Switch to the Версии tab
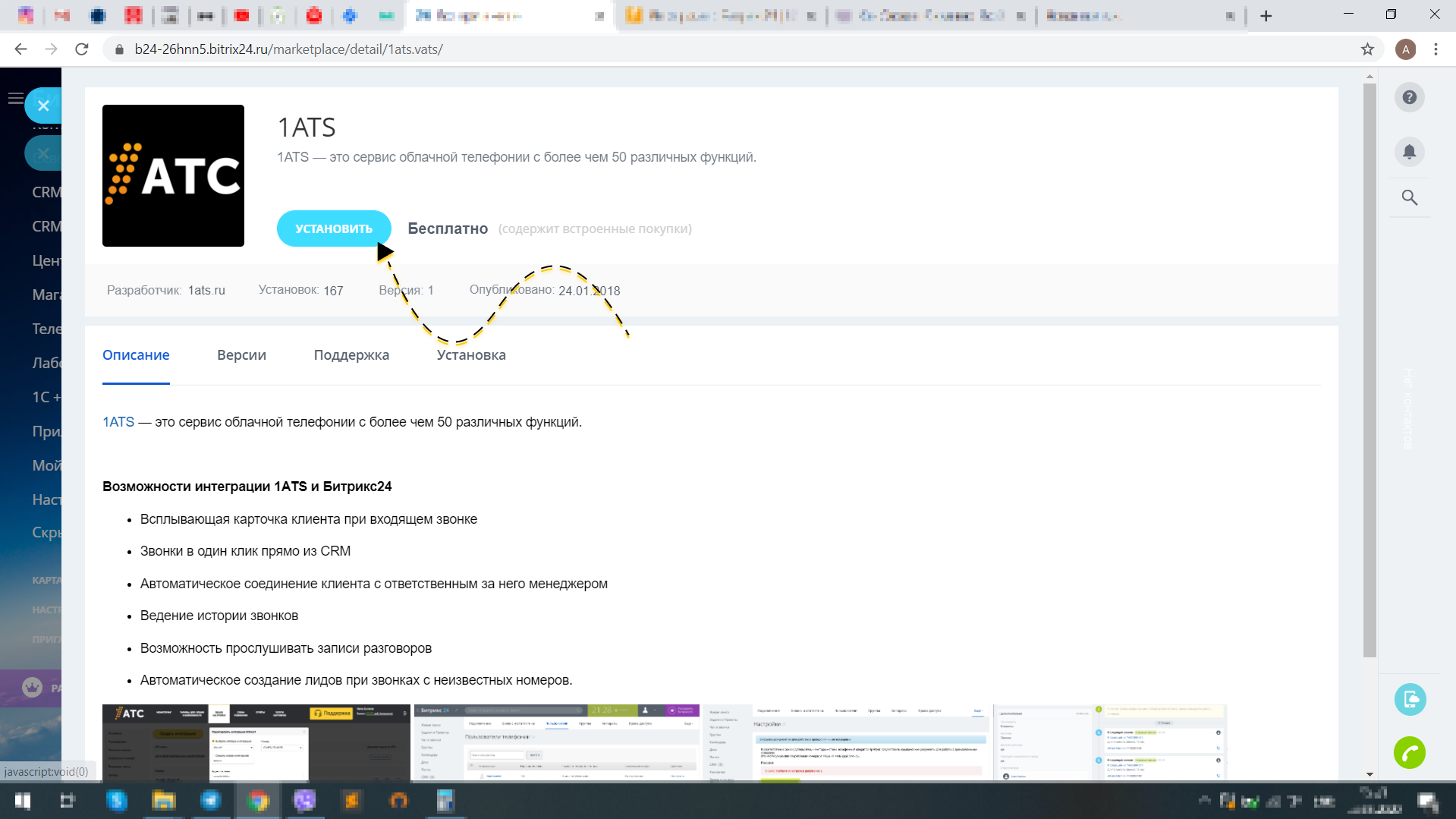1456x819 pixels. point(241,355)
